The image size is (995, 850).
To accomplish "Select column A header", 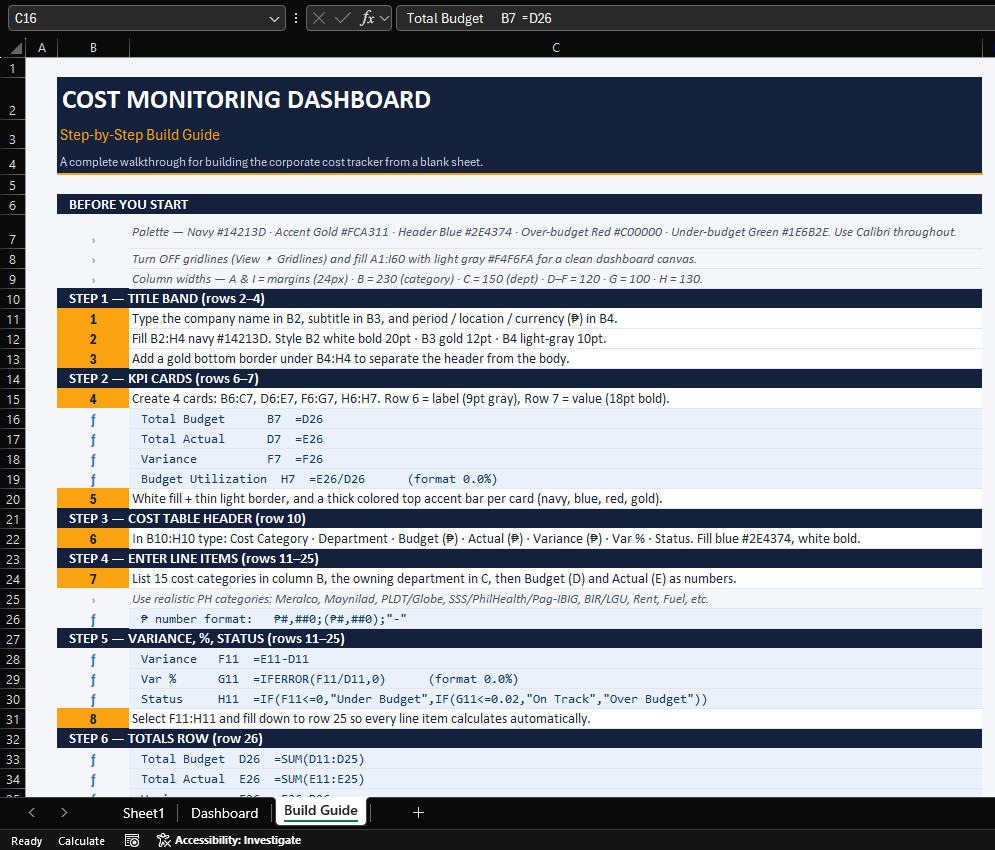I will [42, 48].
